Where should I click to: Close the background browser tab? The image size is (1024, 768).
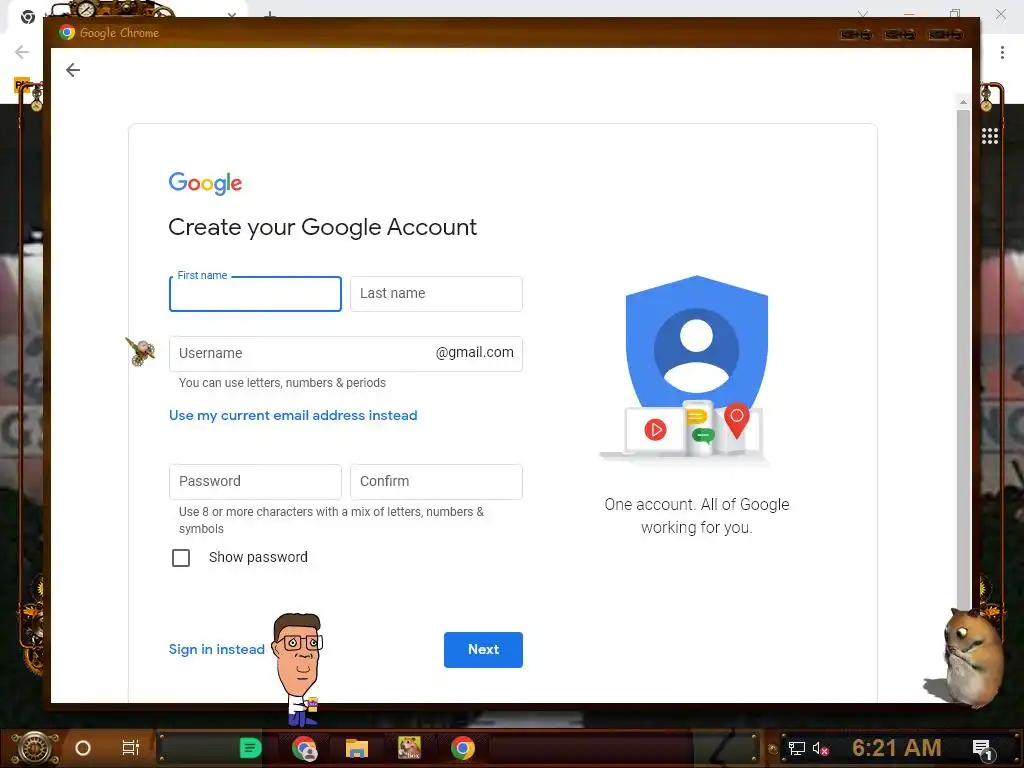pyautogui.click(x=232, y=14)
